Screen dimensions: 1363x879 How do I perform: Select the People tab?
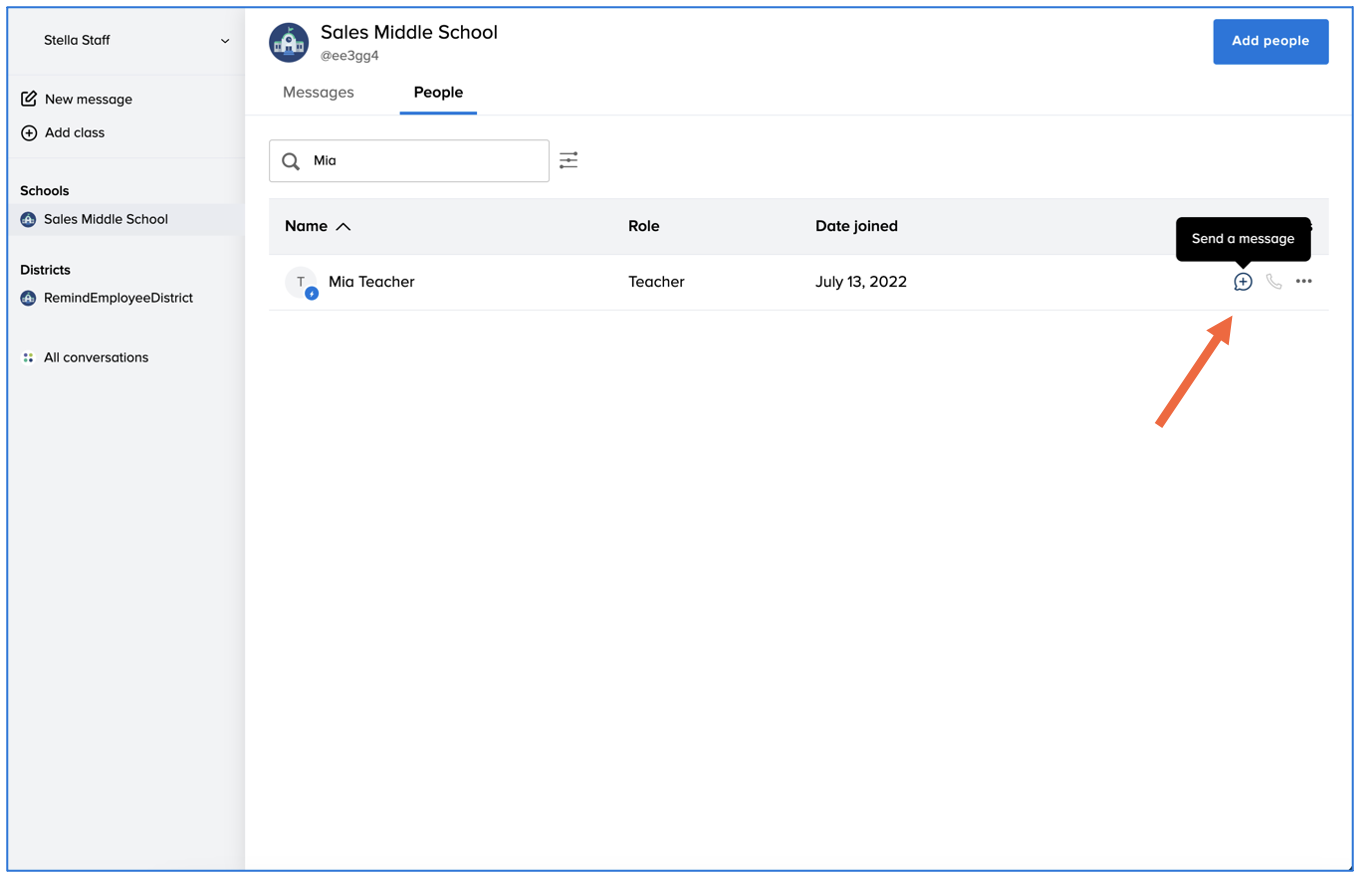[438, 92]
